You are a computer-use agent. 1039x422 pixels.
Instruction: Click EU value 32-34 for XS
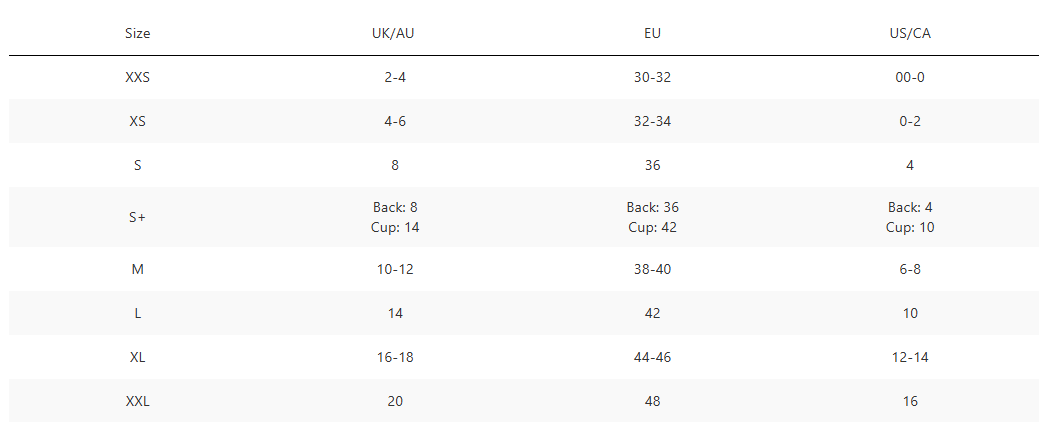point(653,121)
